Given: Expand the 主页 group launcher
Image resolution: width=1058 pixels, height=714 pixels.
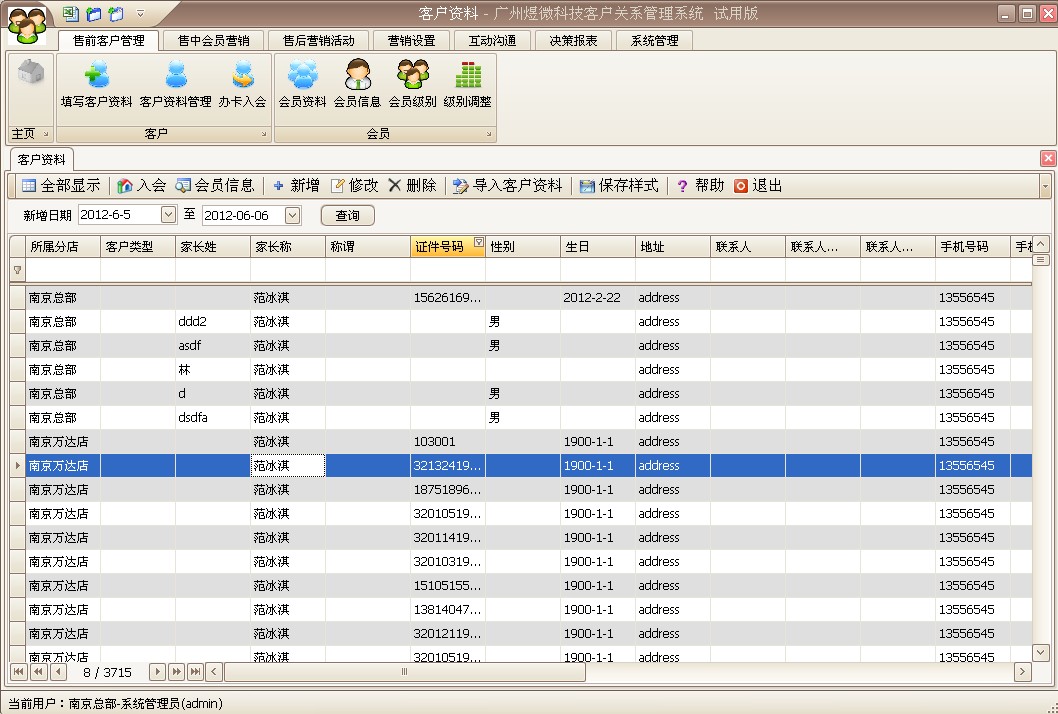Looking at the screenshot, I should tap(46, 134).
